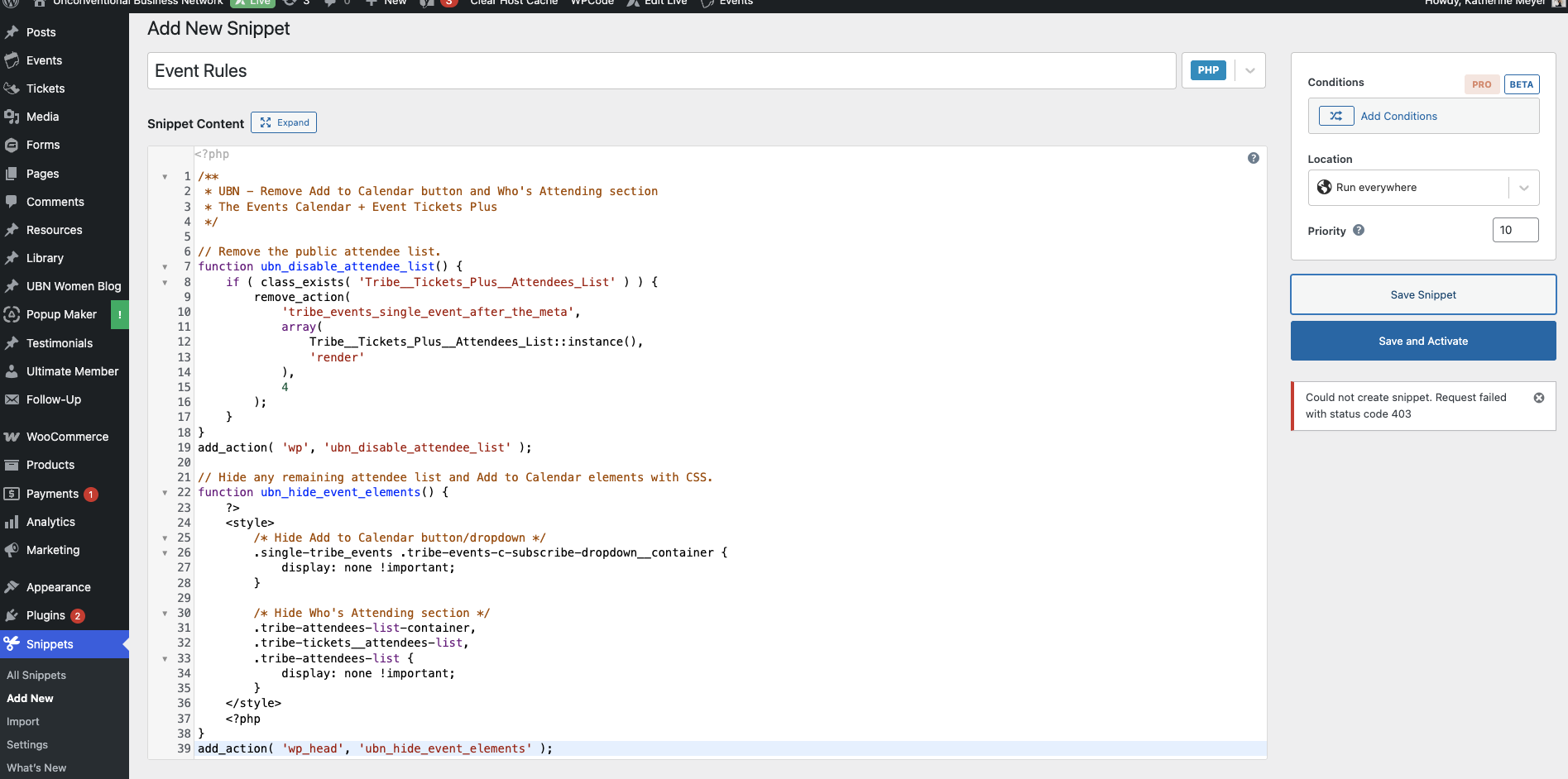
Task: Click the Appearance brush icon
Action: pos(12,587)
